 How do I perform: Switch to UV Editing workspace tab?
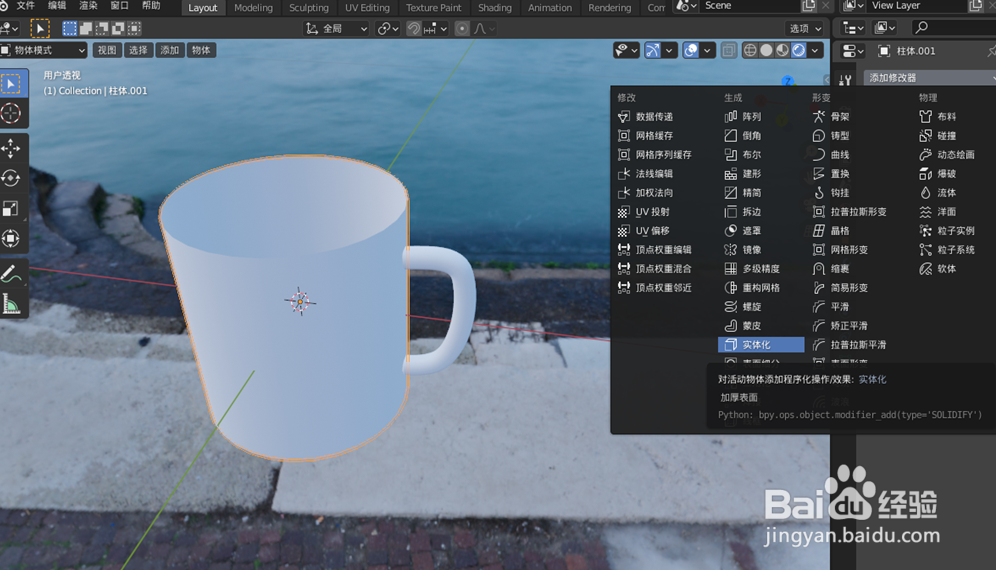click(x=367, y=8)
